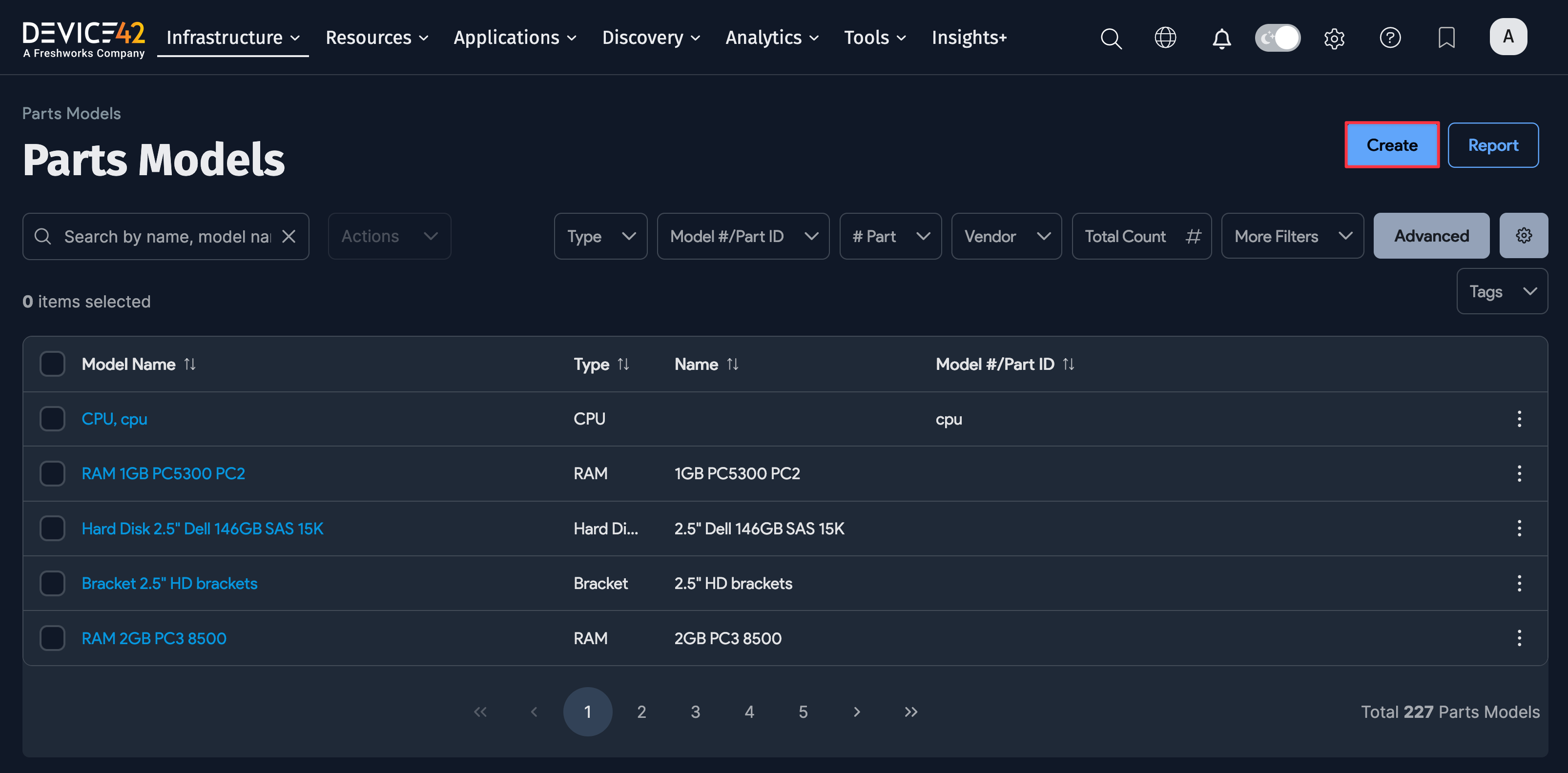Open the notifications bell
Image resolution: width=1568 pixels, height=773 pixels.
point(1221,38)
